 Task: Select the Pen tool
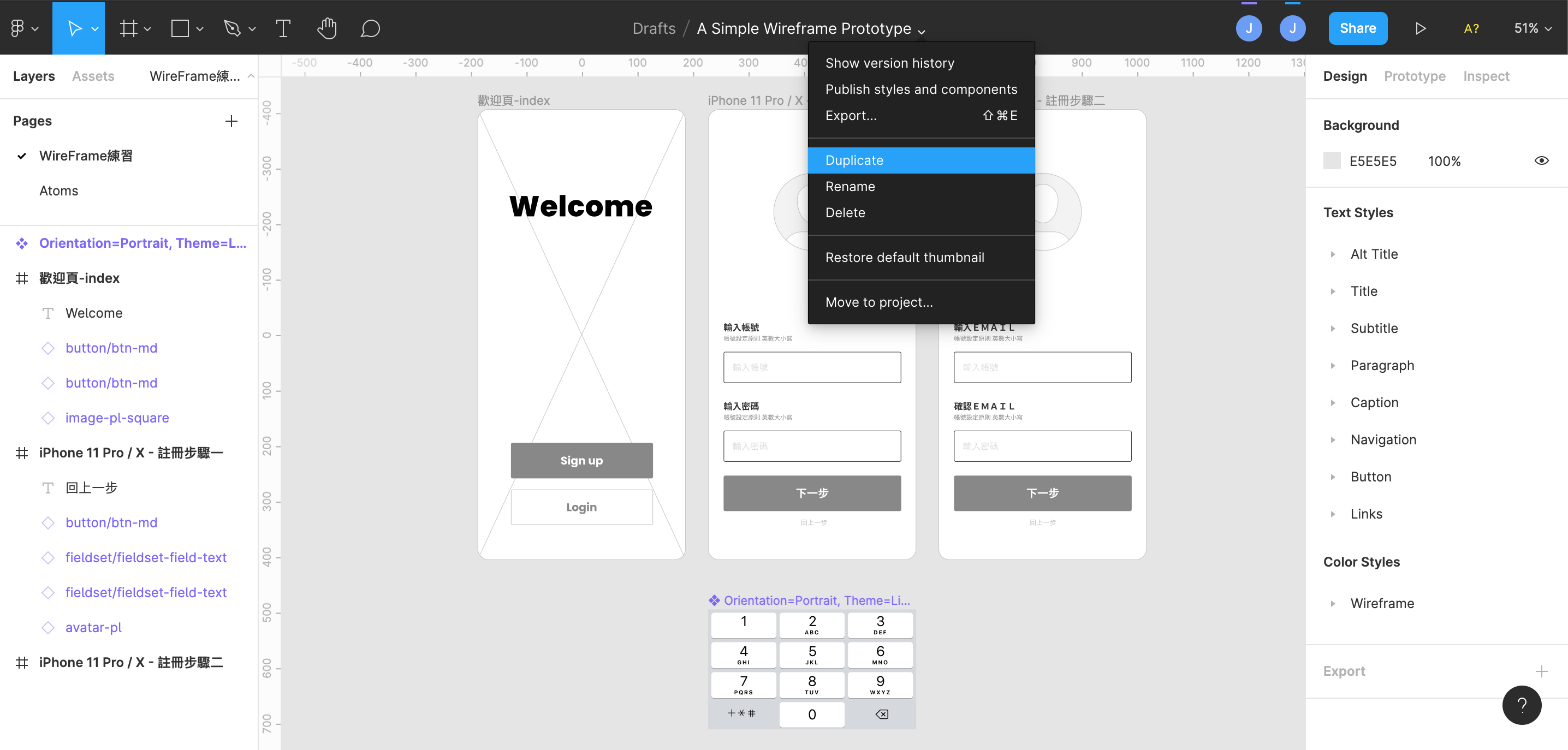[x=232, y=28]
